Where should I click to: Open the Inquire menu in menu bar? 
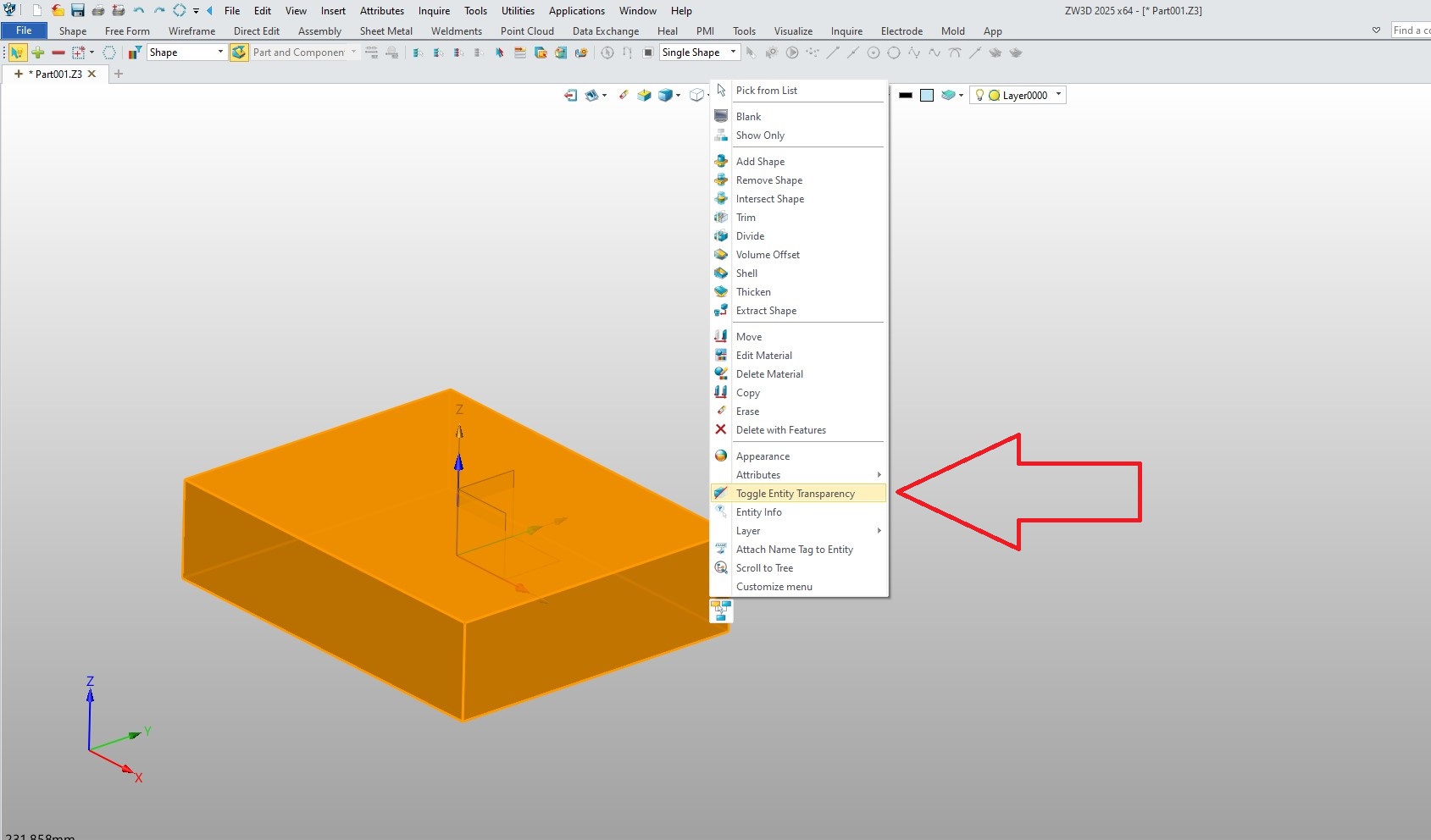point(434,11)
